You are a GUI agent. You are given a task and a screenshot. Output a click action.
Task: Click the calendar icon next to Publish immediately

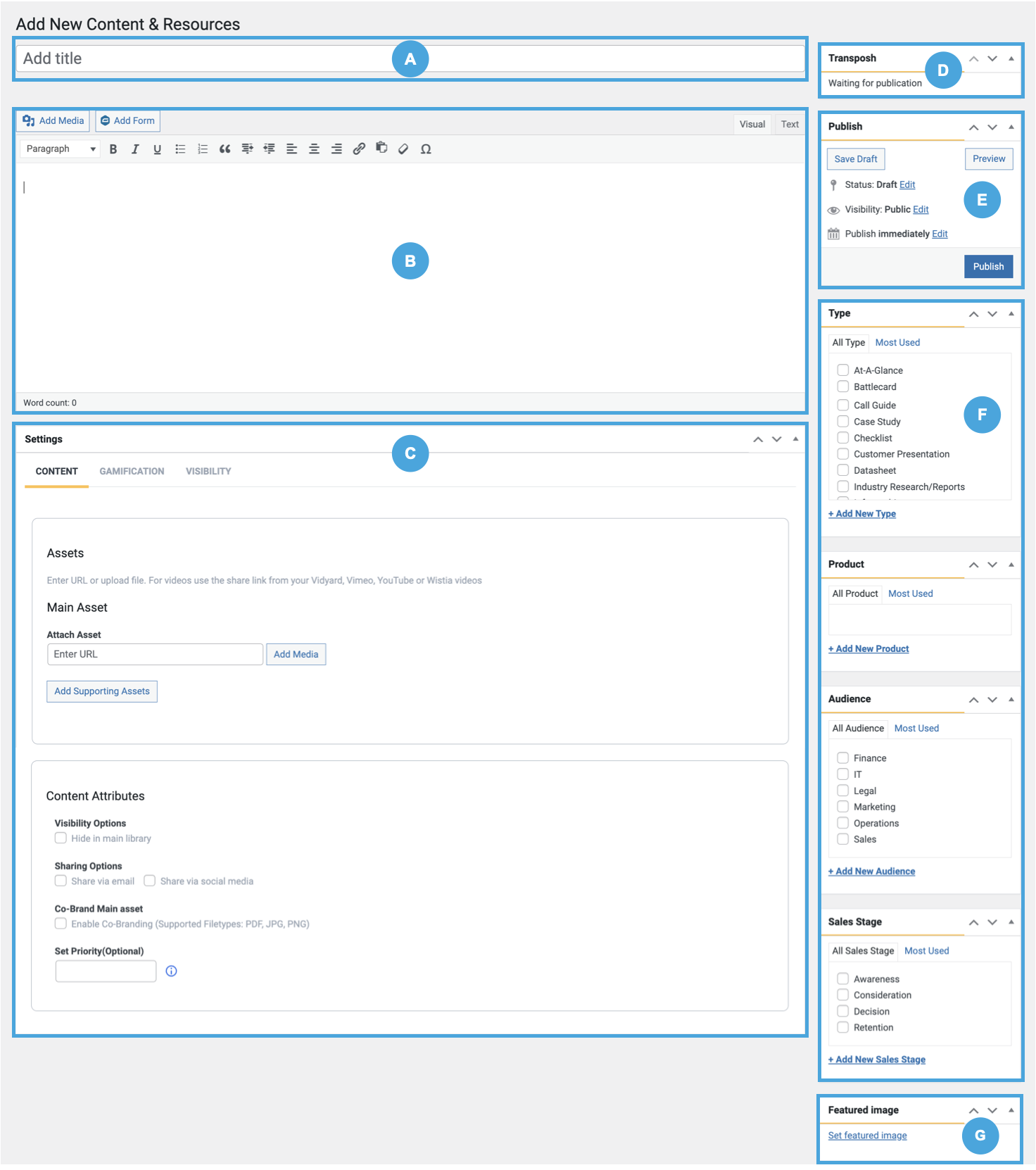click(x=833, y=234)
